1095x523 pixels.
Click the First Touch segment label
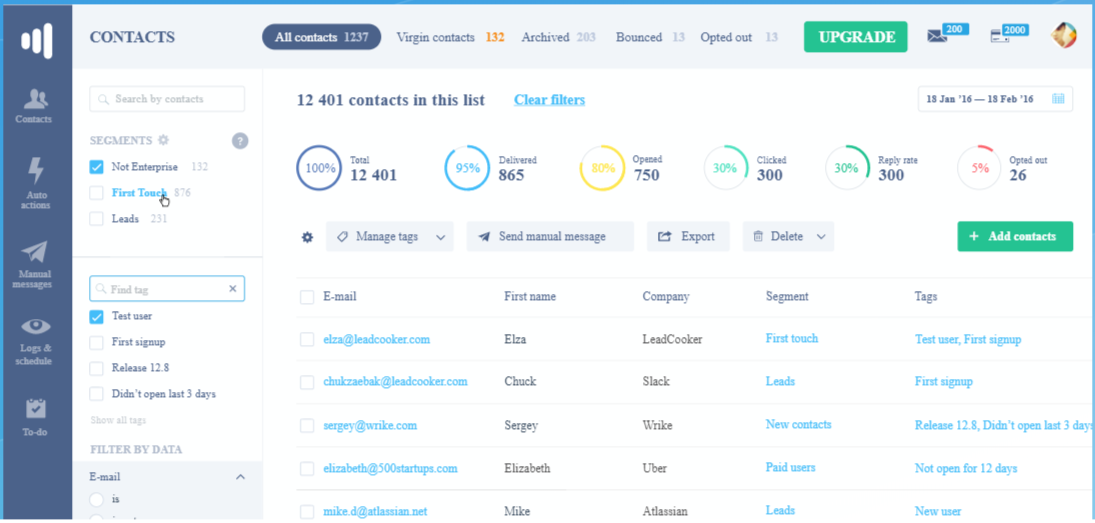tap(139, 193)
